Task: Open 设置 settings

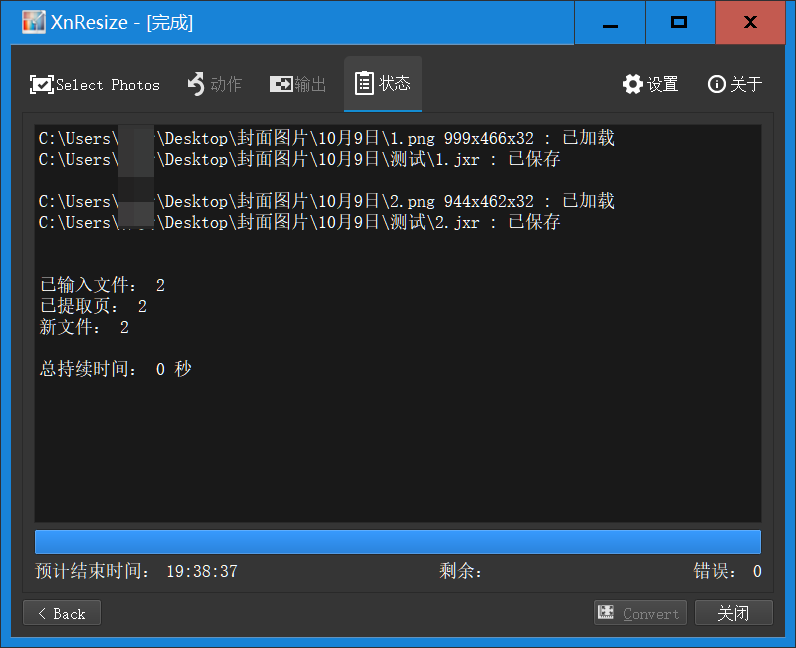Action: pyautogui.click(x=650, y=84)
